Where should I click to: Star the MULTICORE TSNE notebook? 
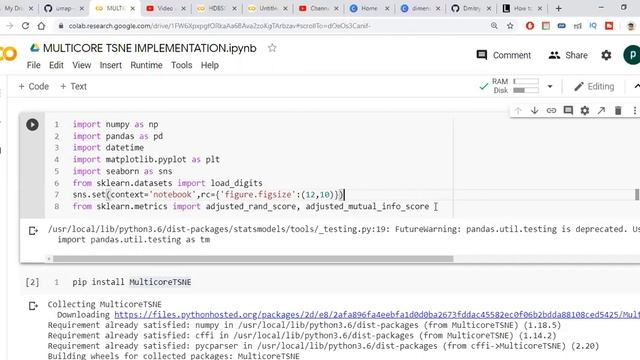272,48
